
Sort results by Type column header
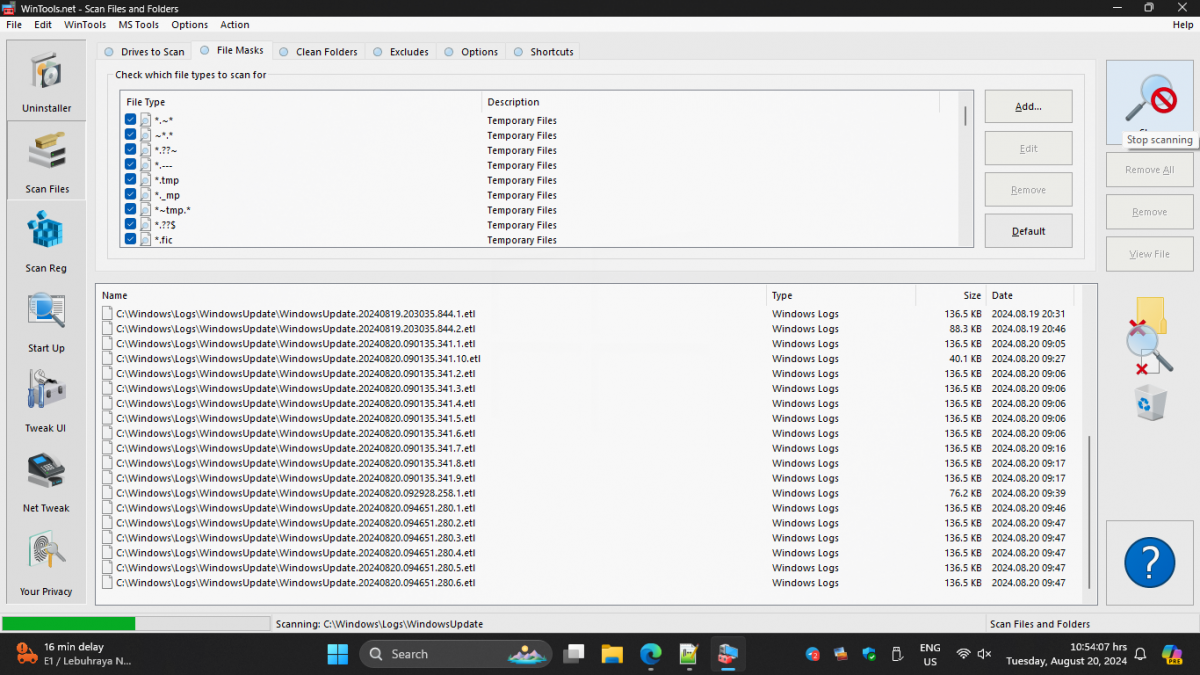841,295
